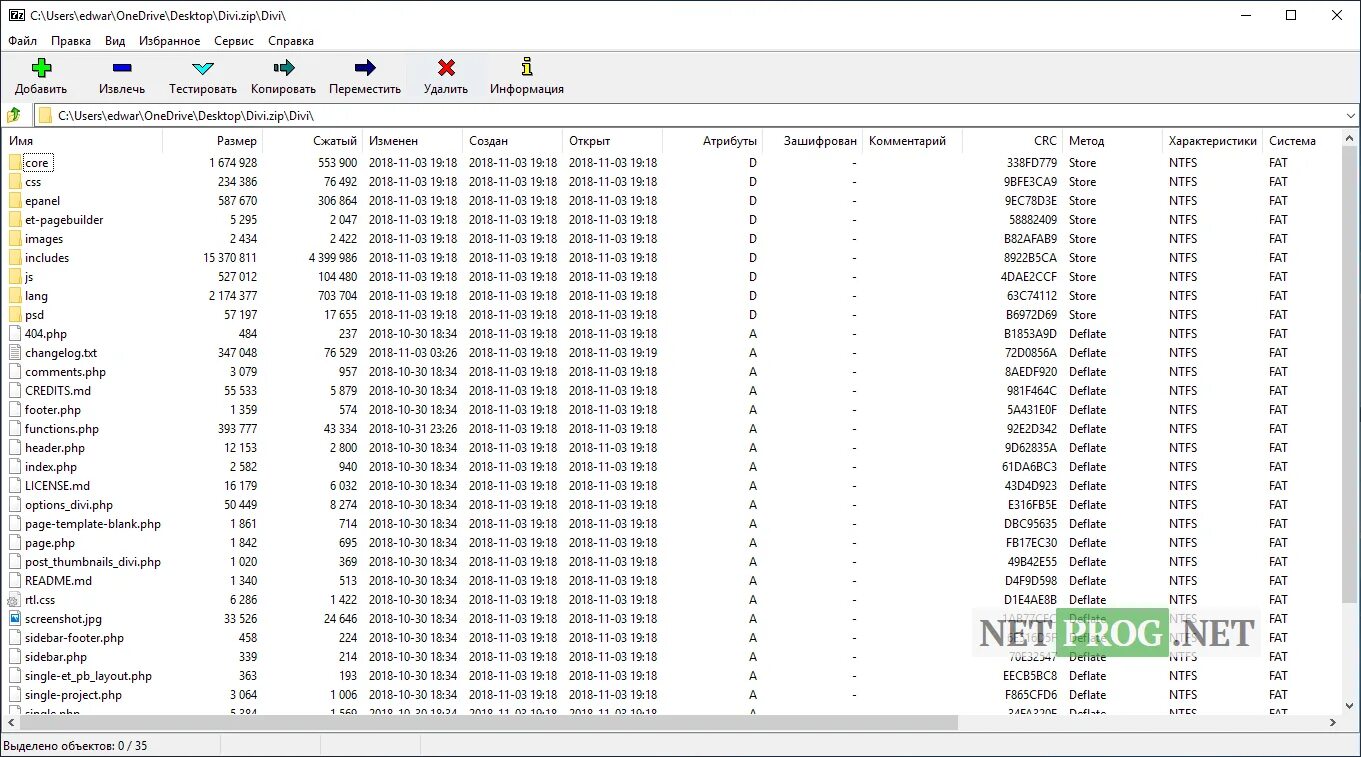This screenshot has width=1361, height=757.
Task: Expand the address bar path dropdown
Action: point(1350,116)
